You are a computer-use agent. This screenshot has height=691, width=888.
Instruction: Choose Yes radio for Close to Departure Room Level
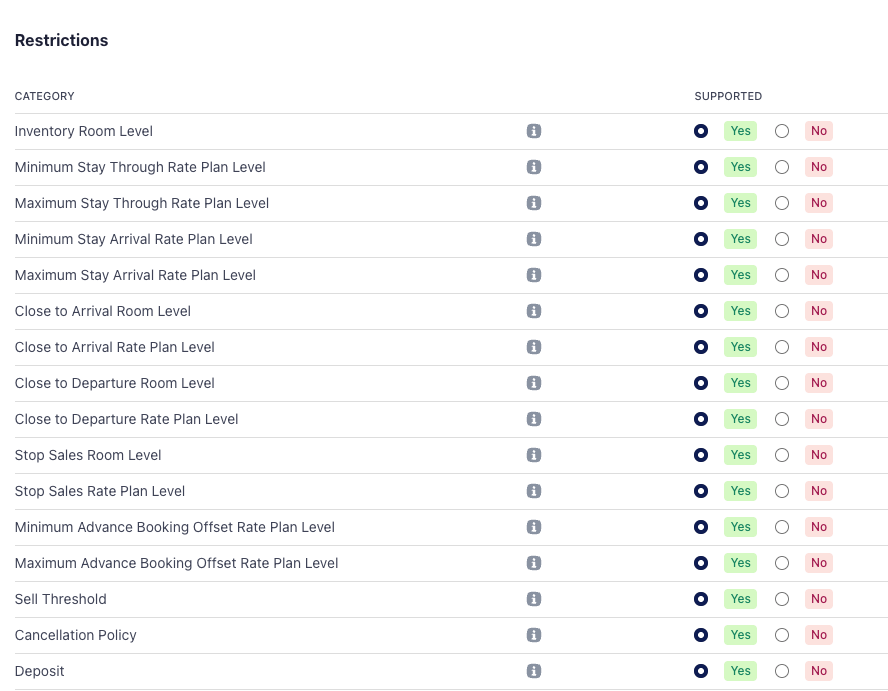[x=701, y=383]
